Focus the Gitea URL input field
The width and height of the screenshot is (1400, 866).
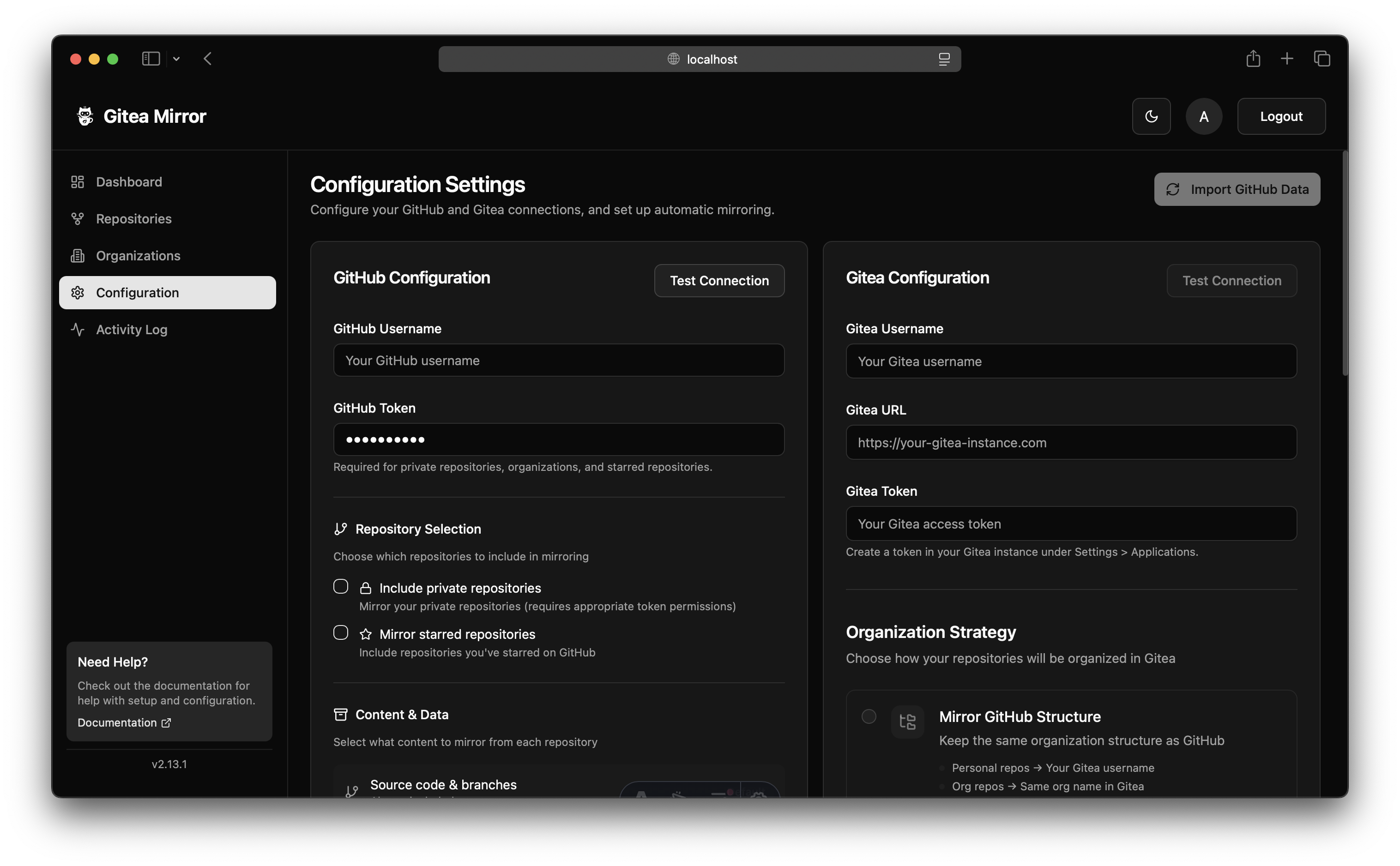pos(1071,442)
